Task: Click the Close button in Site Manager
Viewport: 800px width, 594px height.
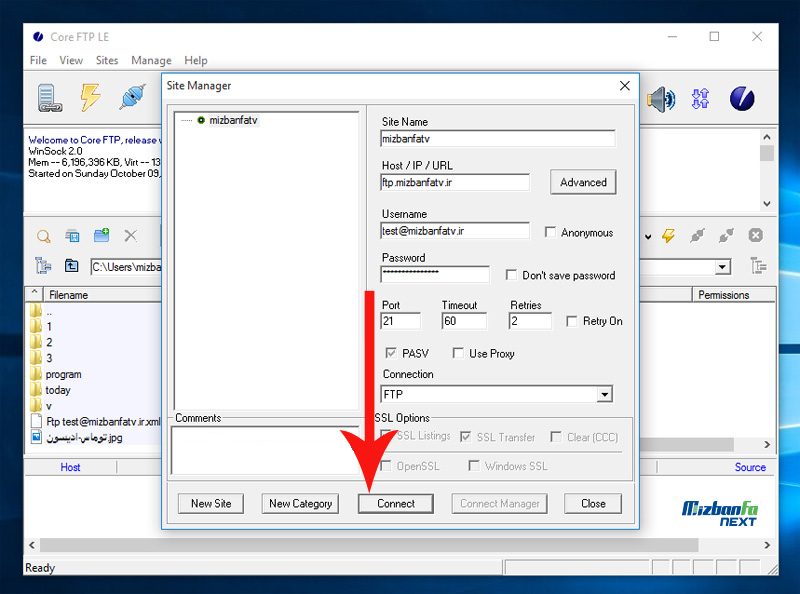Action: point(593,504)
